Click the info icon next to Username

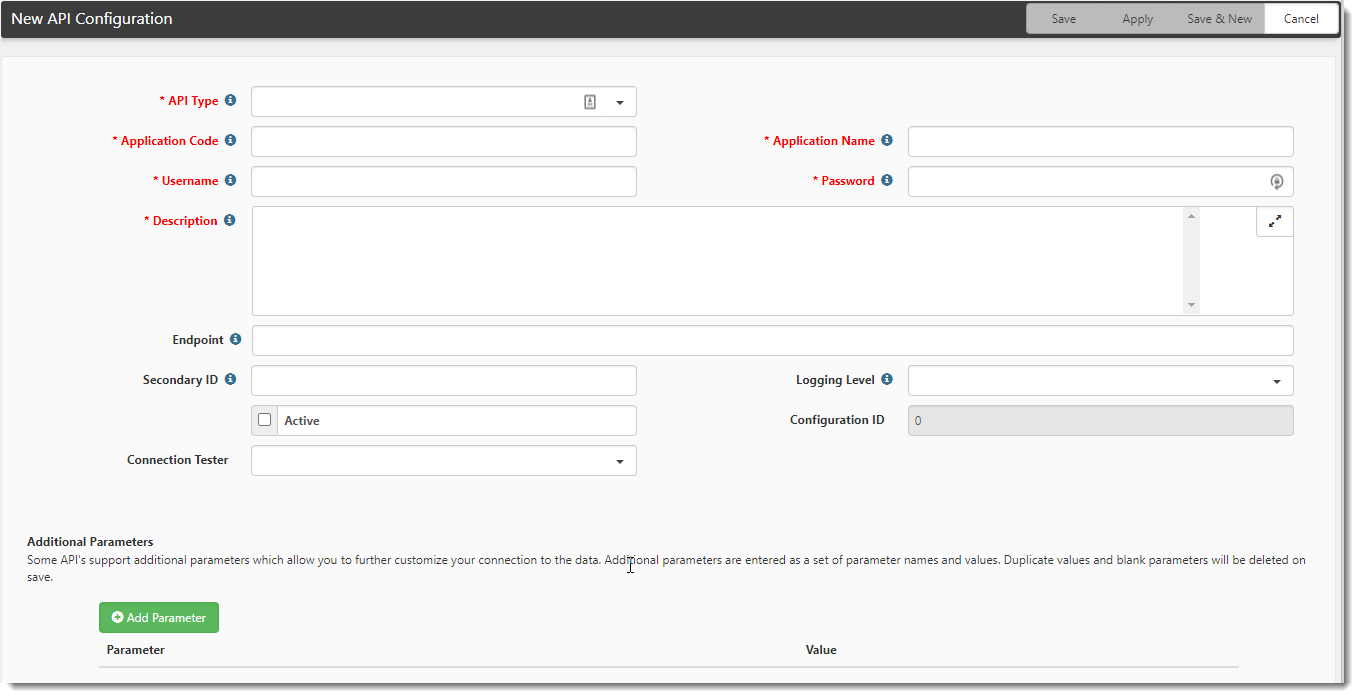click(230, 181)
